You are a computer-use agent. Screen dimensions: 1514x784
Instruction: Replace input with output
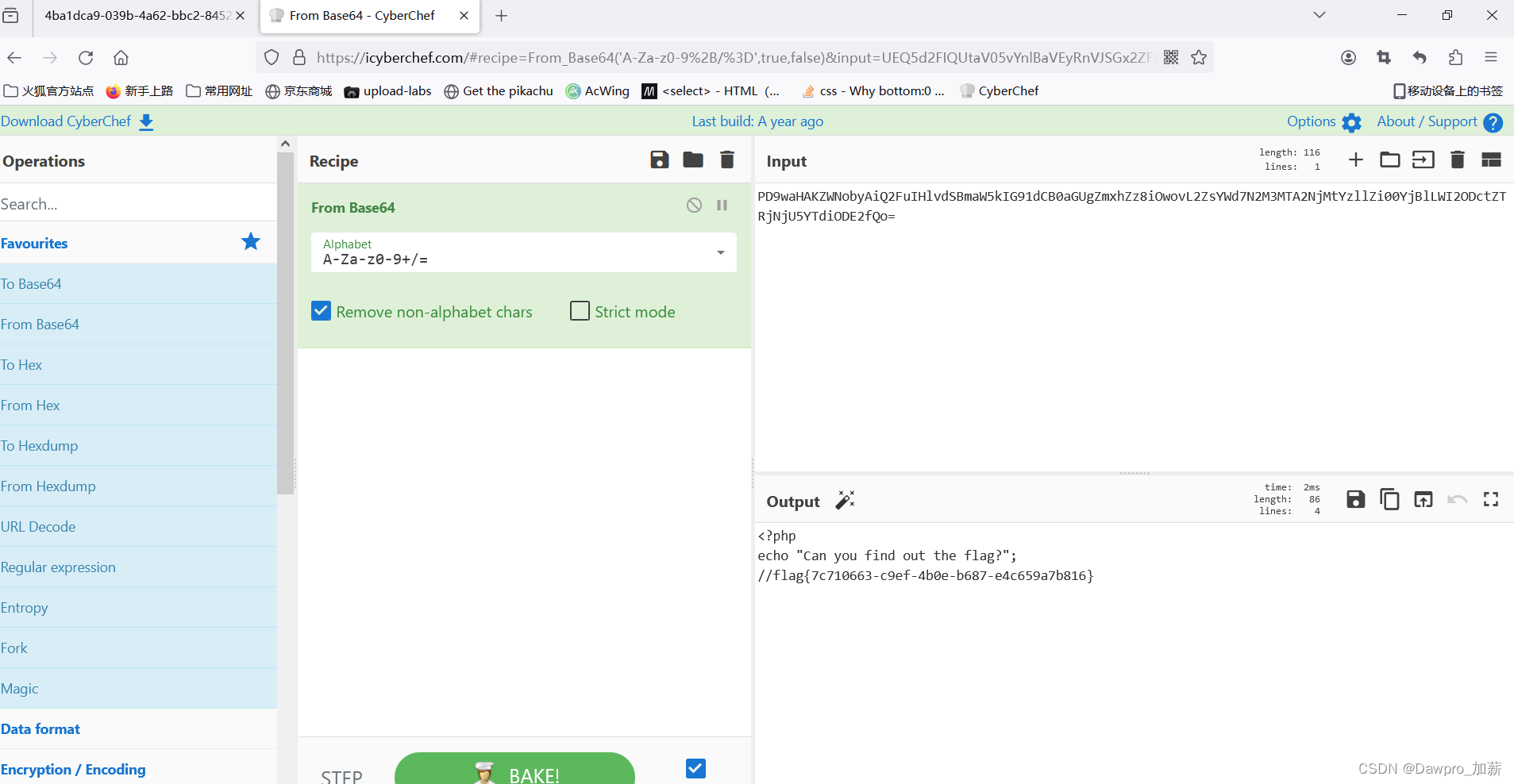click(1423, 499)
